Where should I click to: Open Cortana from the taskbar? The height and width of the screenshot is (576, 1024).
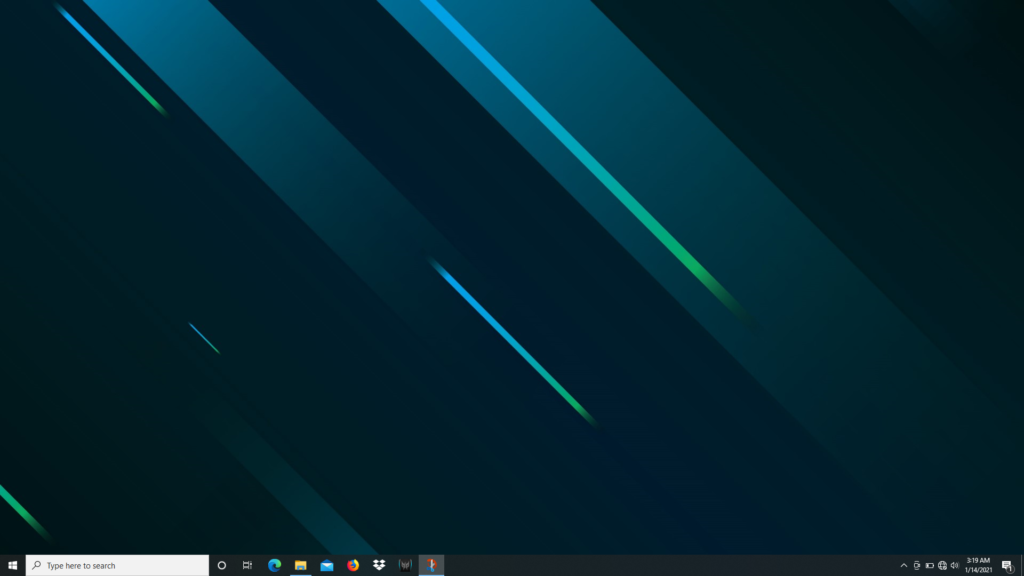(221, 566)
